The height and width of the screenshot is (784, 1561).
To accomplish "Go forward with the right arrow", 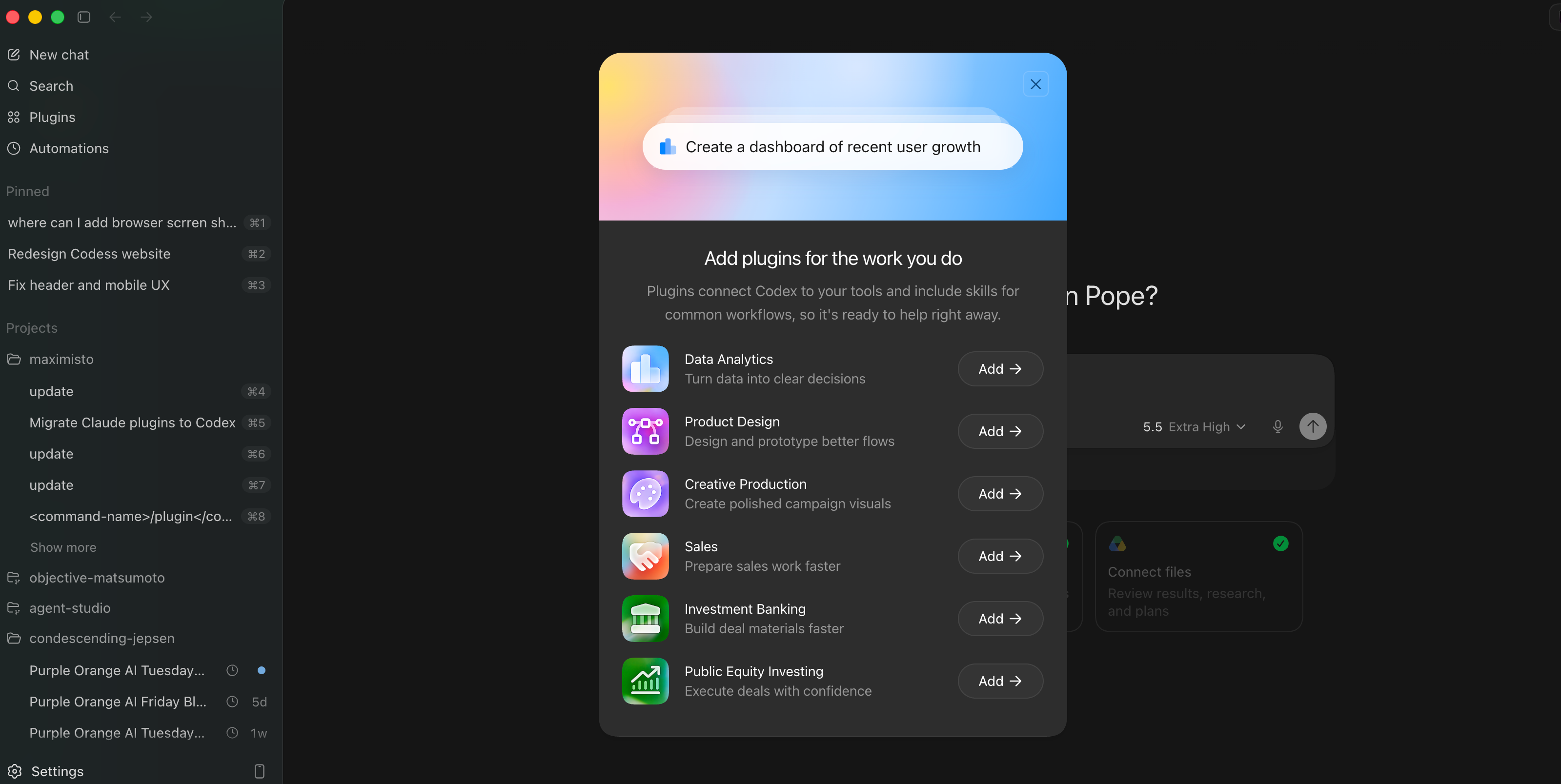I will [146, 17].
